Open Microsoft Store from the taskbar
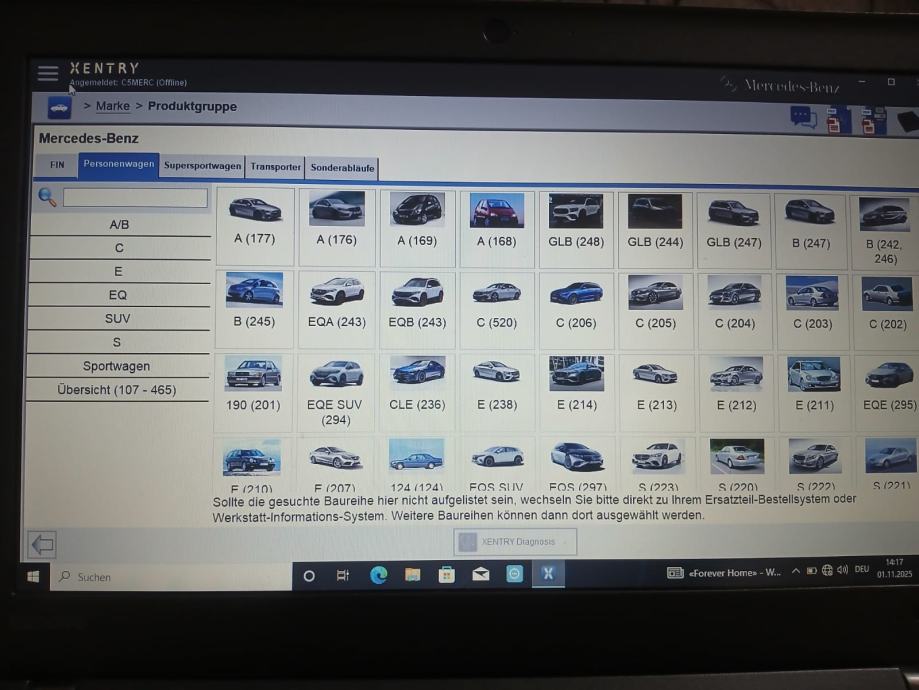This screenshot has height=690, width=919. pyautogui.click(x=447, y=575)
